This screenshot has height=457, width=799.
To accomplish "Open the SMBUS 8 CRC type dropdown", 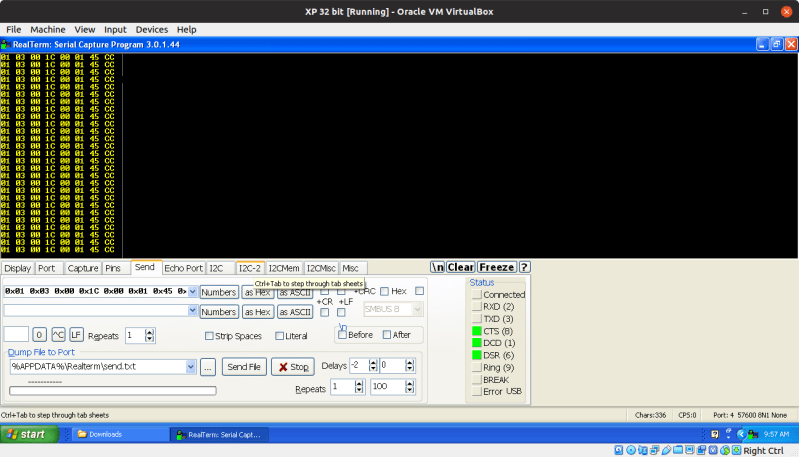I will [417, 309].
